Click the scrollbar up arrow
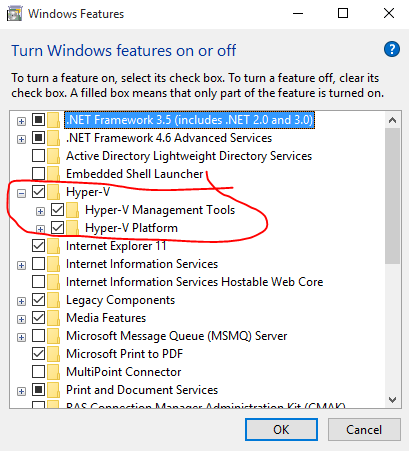Image resolution: width=409 pixels, height=451 pixels. click(x=392, y=120)
